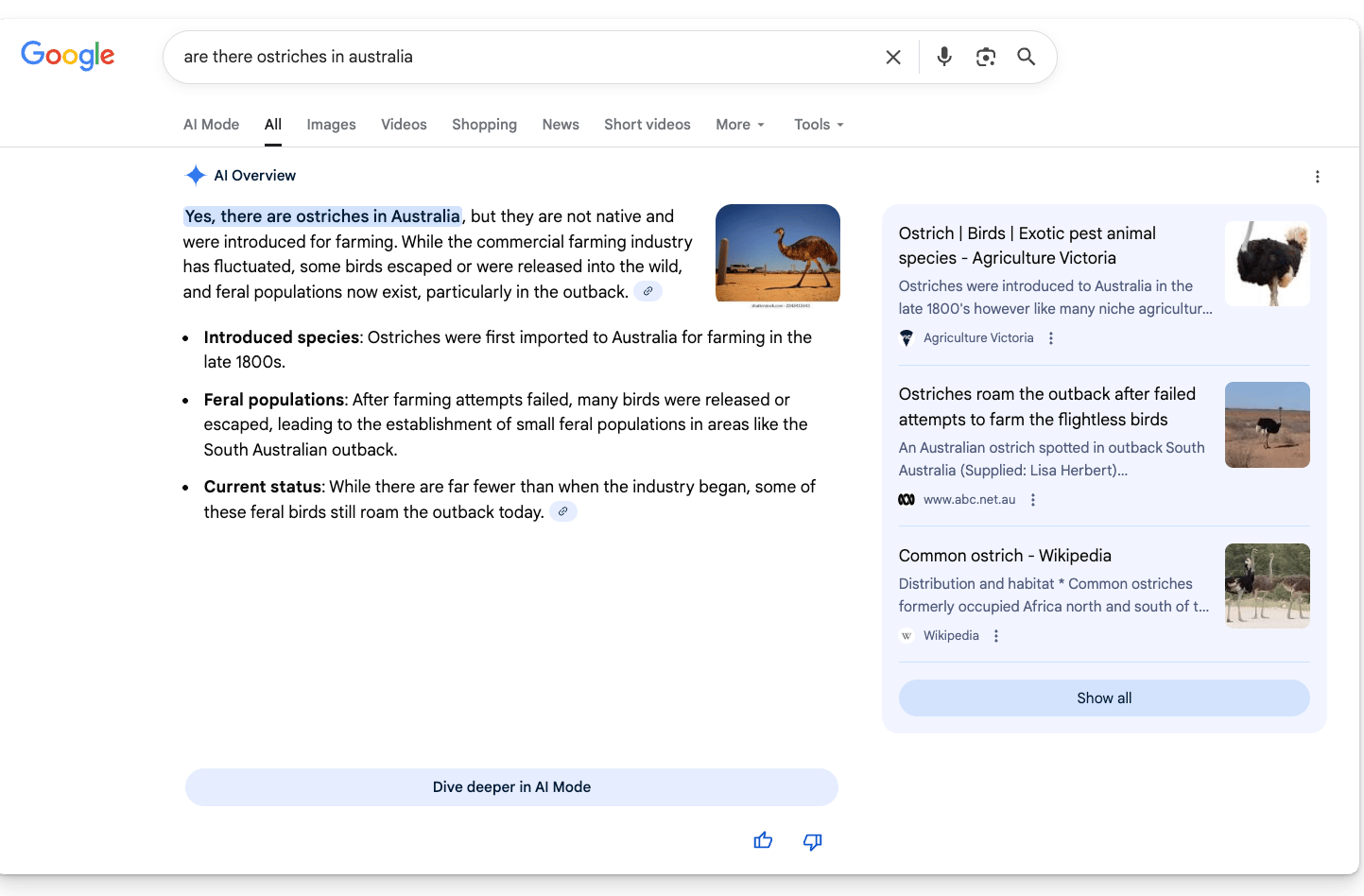The image size is (1364, 896).
Task: Open the 'Common ostrich - Wikipedia' link
Action: [1005, 556]
